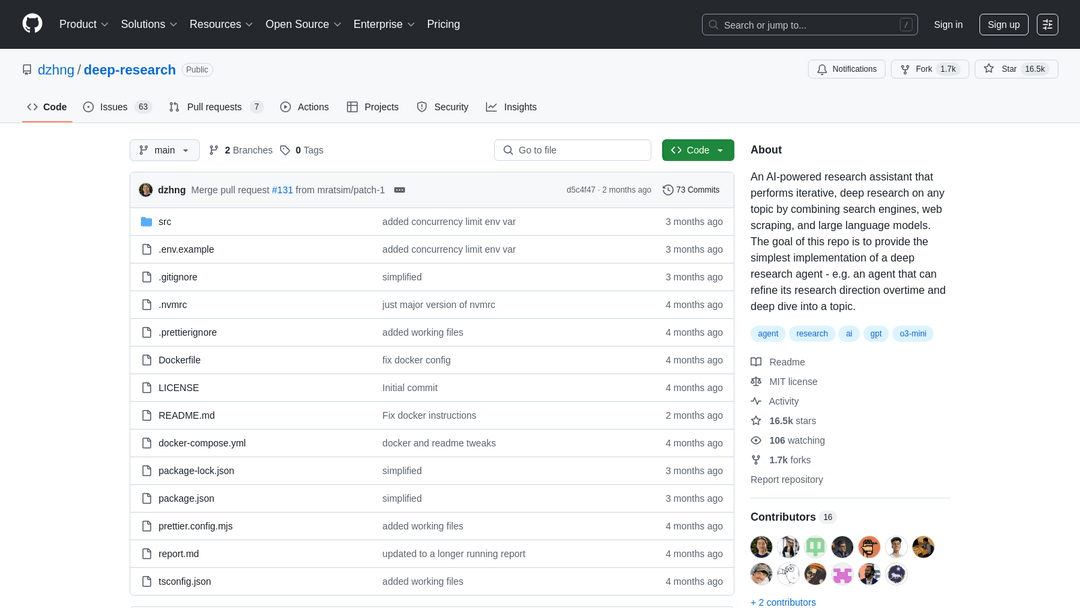1080x608 pixels.
Task: Focus the Search or jump to field
Action: point(812,25)
